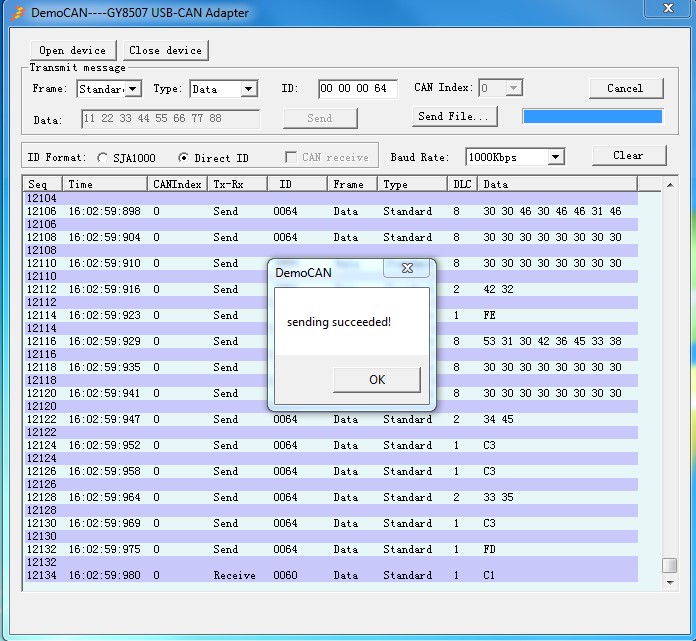Click the Data input field with 11 22 33
This screenshot has height=641, width=696.
coord(170,119)
